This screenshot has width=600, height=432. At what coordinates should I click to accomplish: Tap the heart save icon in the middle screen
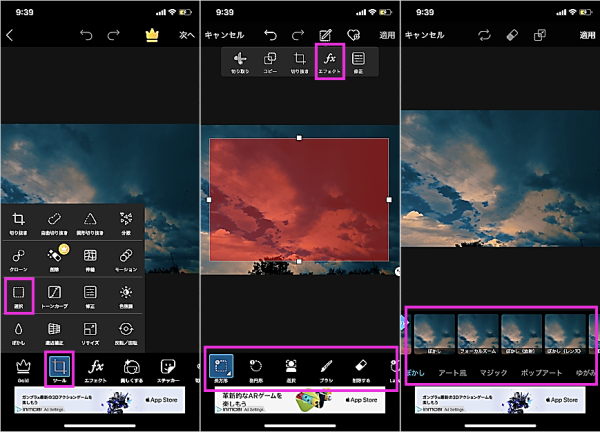tap(353, 35)
